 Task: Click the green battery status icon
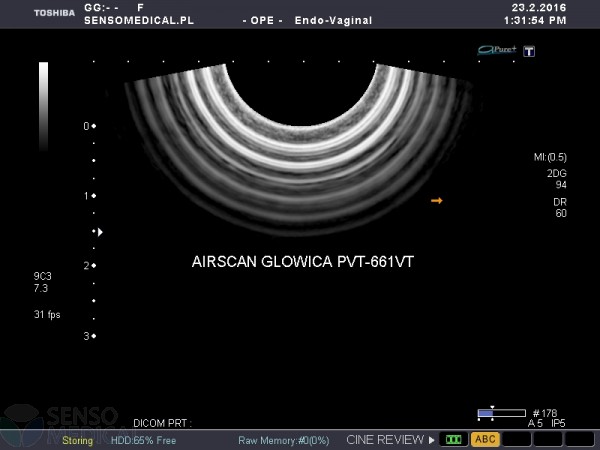455,439
